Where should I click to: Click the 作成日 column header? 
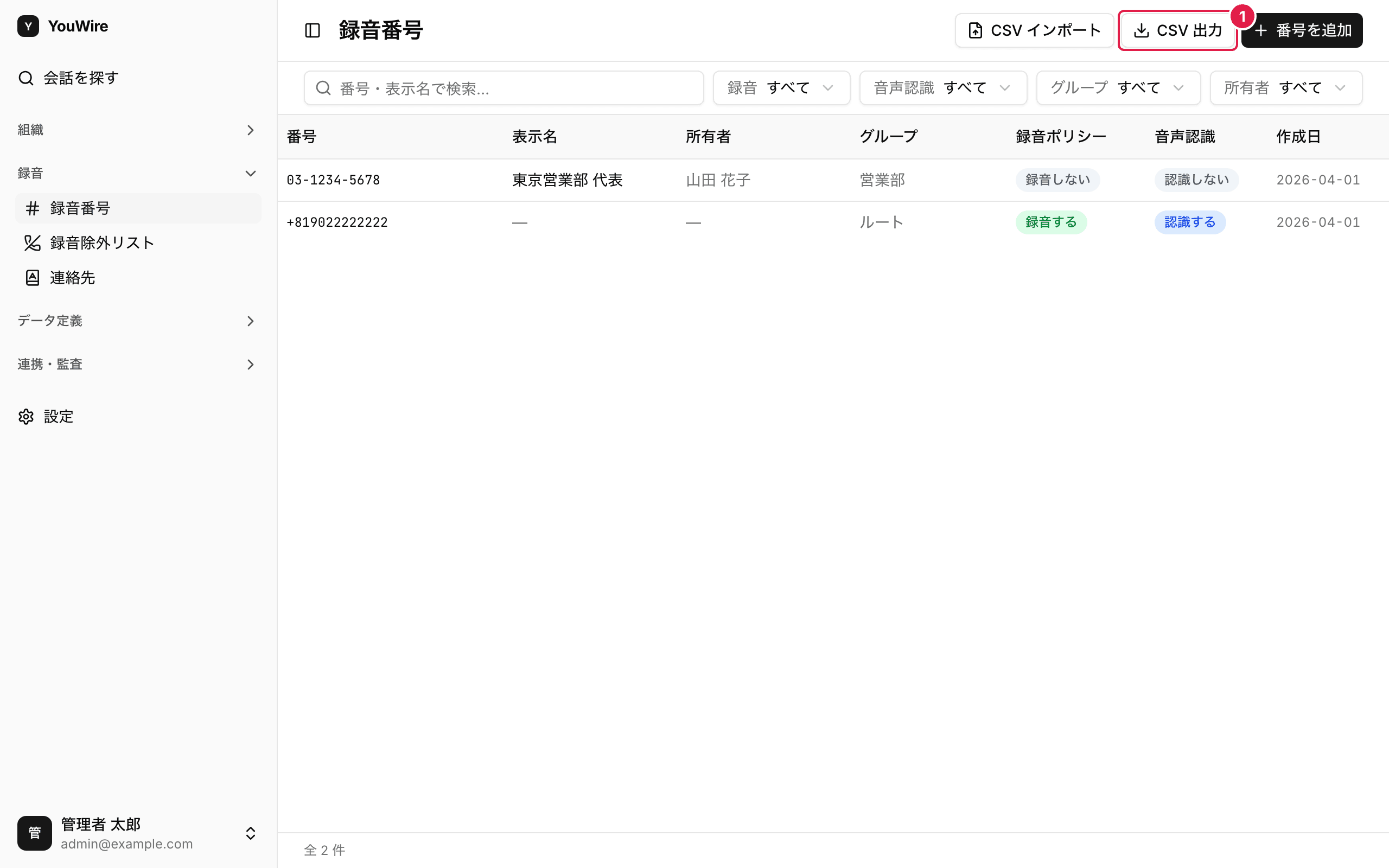[x=1298, y=137]
